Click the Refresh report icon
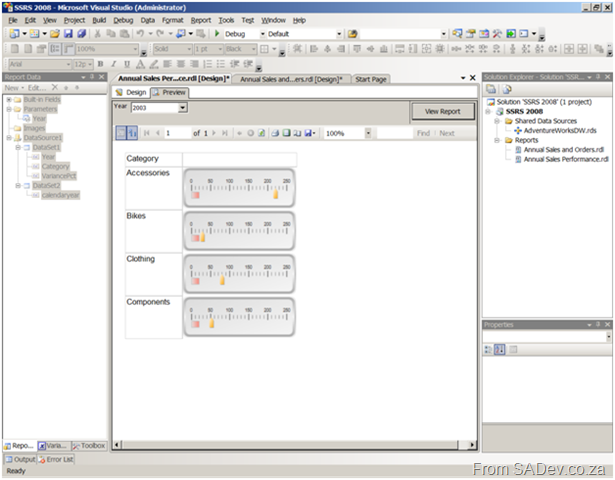615x480 pixels. pyautogui.click(x=261, y=133)
